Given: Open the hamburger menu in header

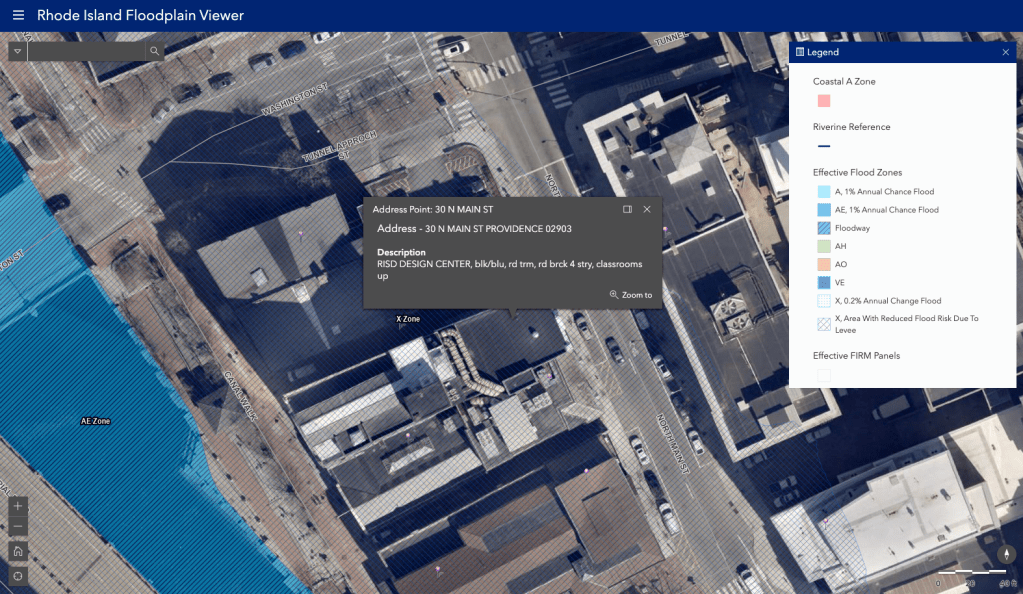Looking at the screenshot, I should point(18,16).
